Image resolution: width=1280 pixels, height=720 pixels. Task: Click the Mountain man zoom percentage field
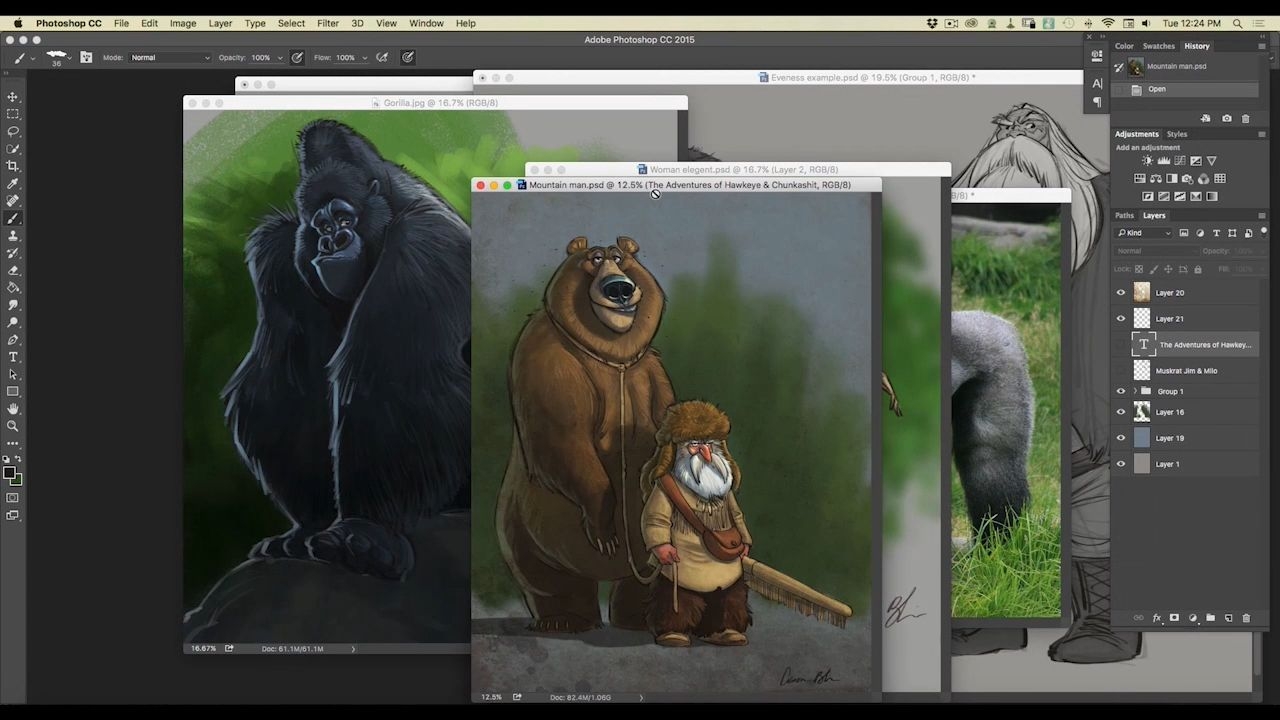click(491, 697)
